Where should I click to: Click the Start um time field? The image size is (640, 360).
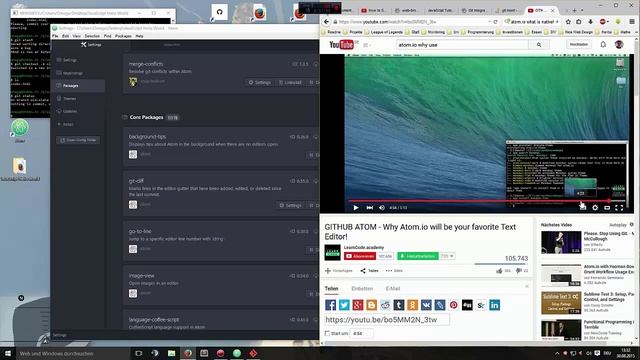pyautogui.click(x=361, y=333)
